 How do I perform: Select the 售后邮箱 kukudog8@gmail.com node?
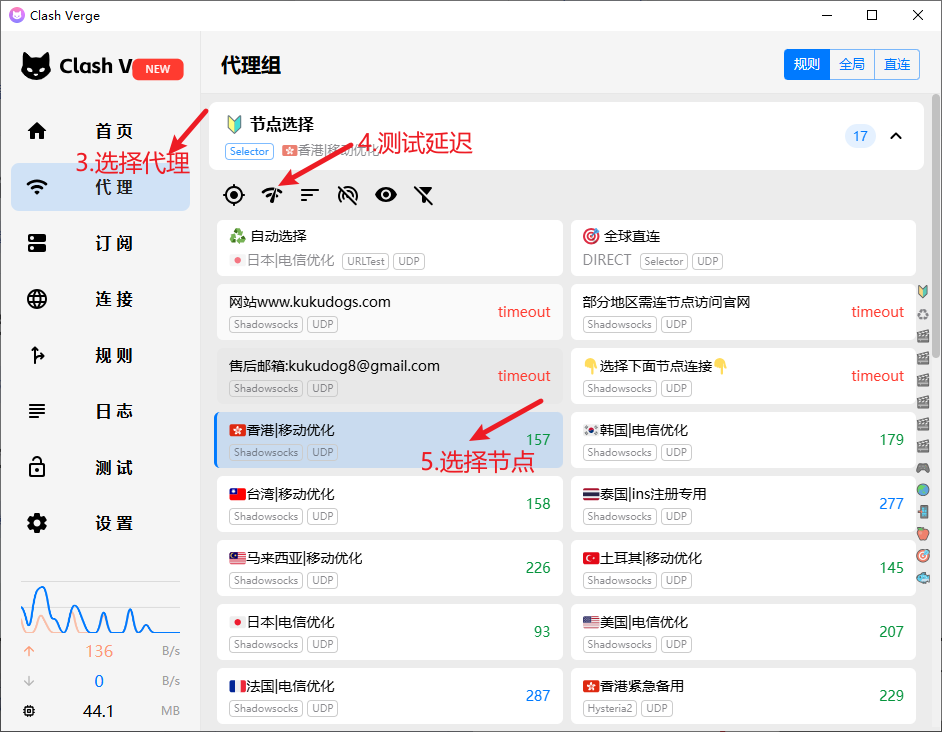tap(390, 376)
